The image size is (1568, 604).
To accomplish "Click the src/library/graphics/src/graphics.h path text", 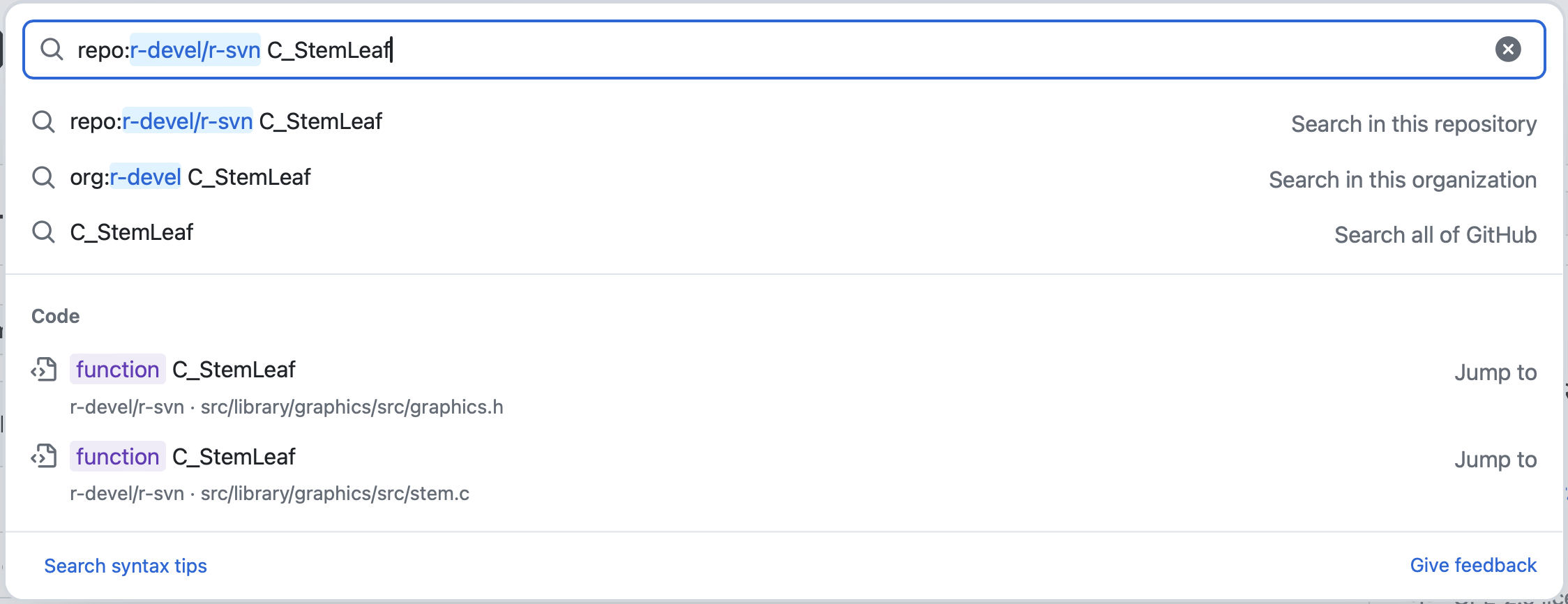I will [352, 407].
